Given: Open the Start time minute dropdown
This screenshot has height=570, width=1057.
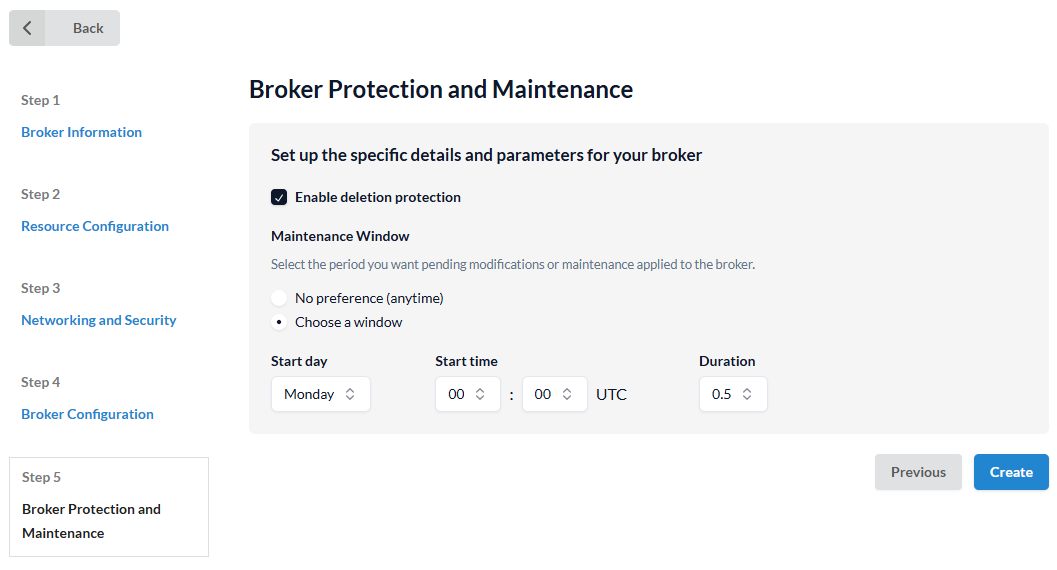Looking at the screenshot, I should click(554, 394).
